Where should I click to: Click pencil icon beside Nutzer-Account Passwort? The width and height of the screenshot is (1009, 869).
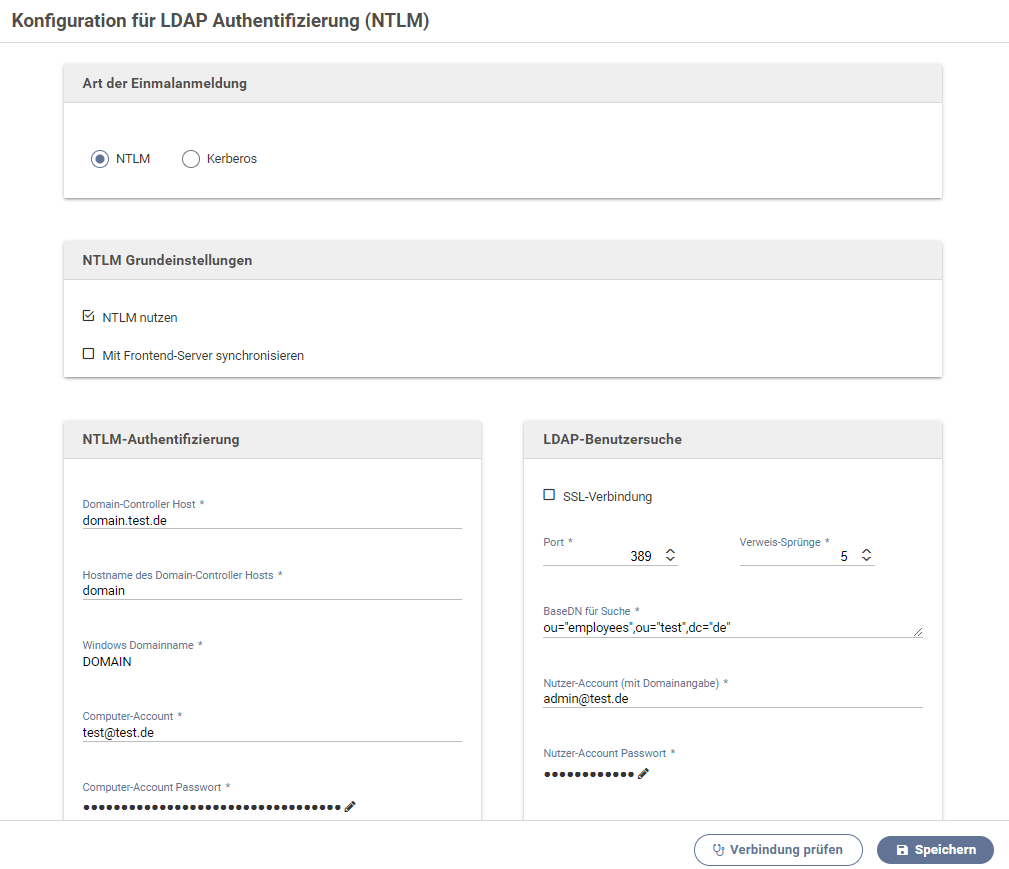coord(643,773)
